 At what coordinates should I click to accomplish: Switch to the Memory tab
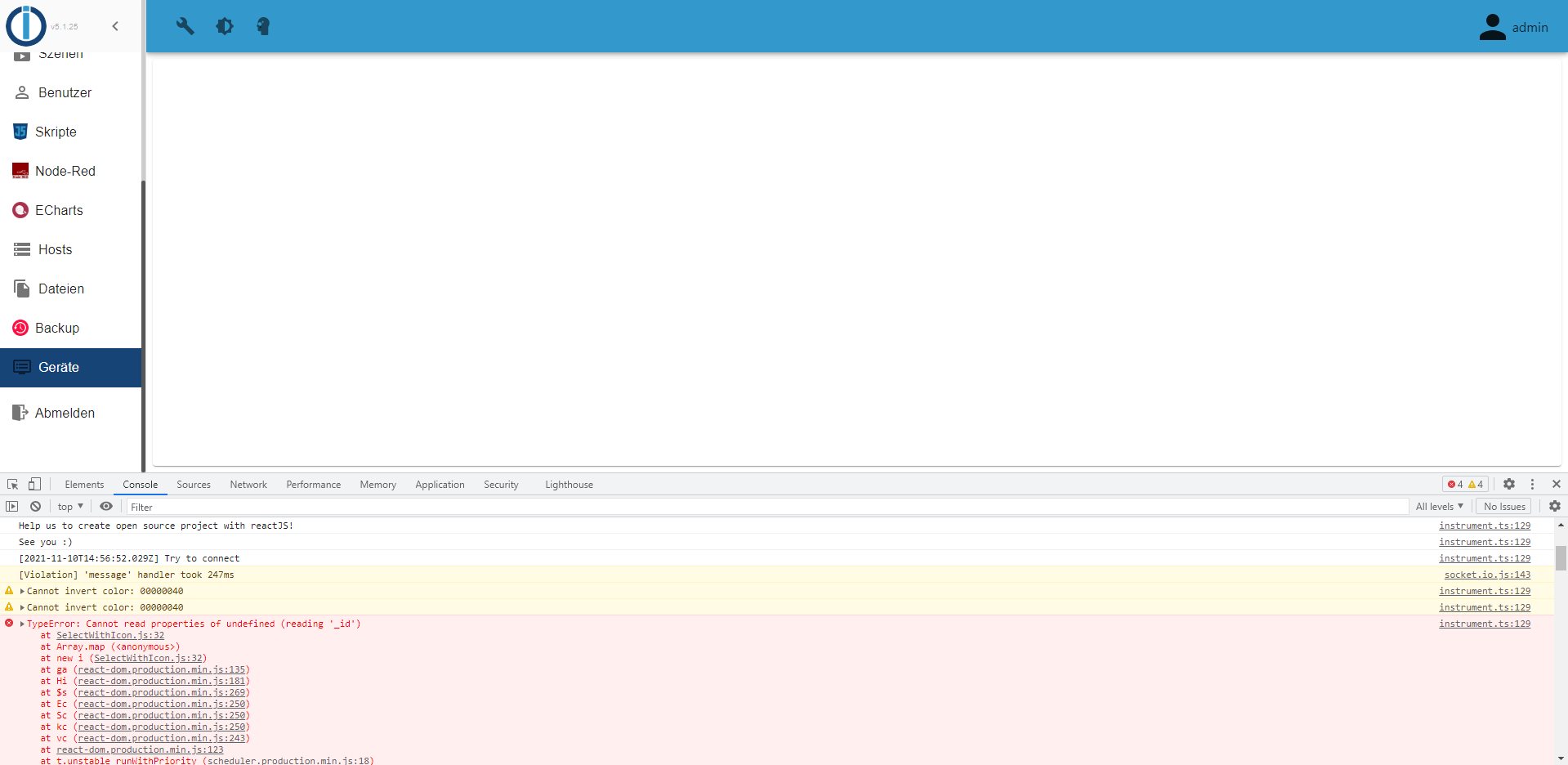coord(377,485)
